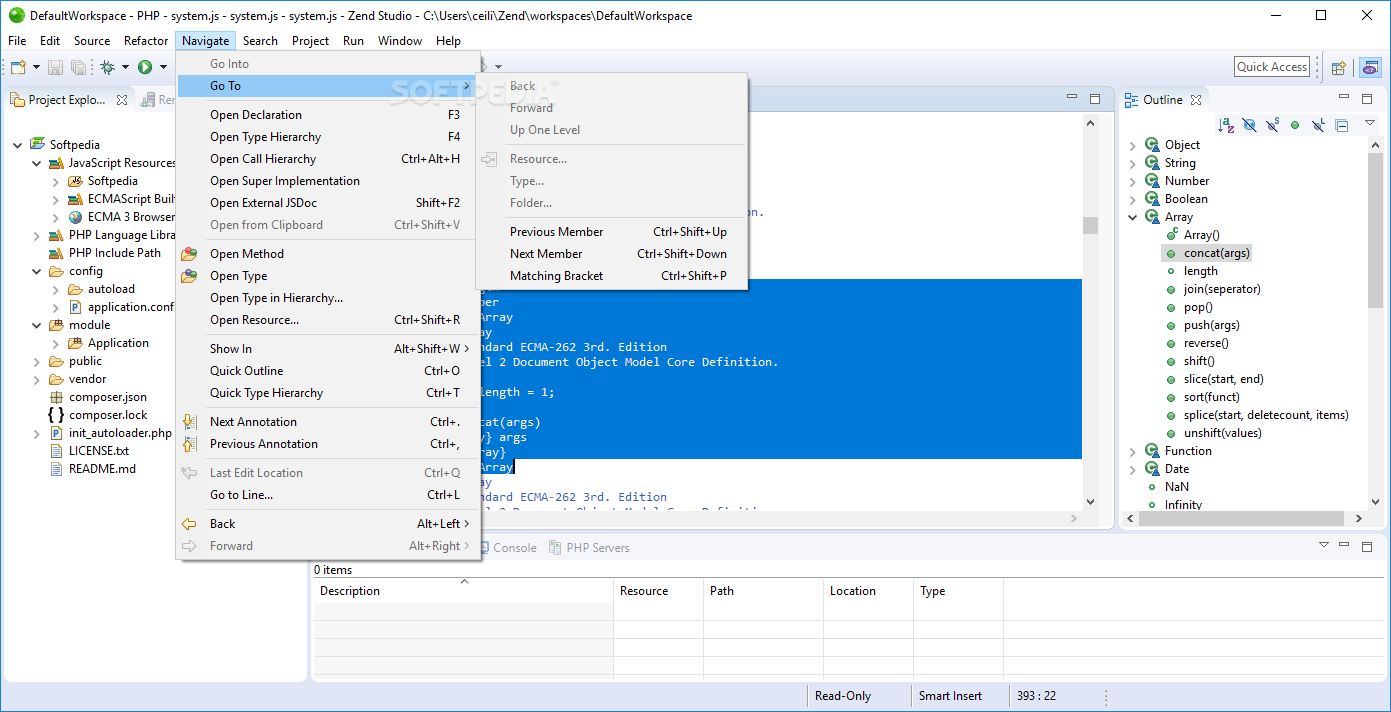
Task: Click the green Run play icon
Action: (x=145, y=67)
